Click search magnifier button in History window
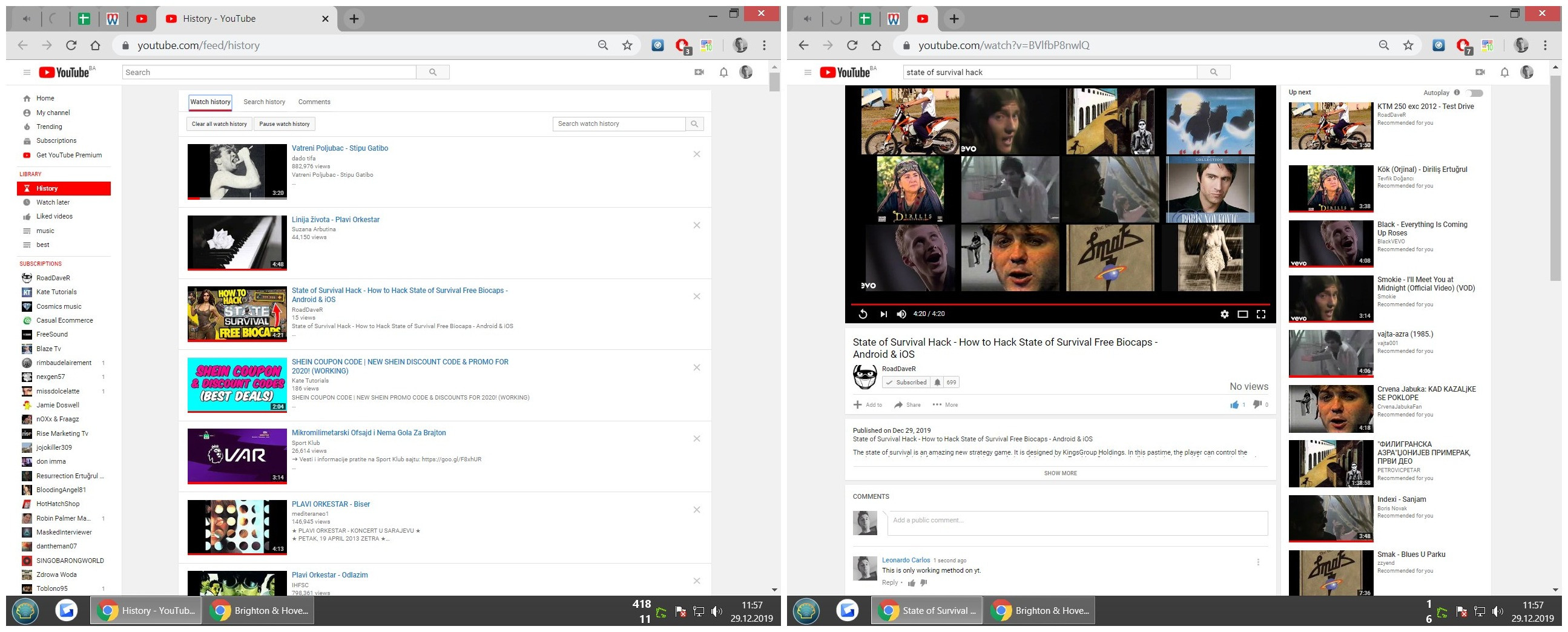The height and width of the screenshot is (632, 1568). (433, 73)
